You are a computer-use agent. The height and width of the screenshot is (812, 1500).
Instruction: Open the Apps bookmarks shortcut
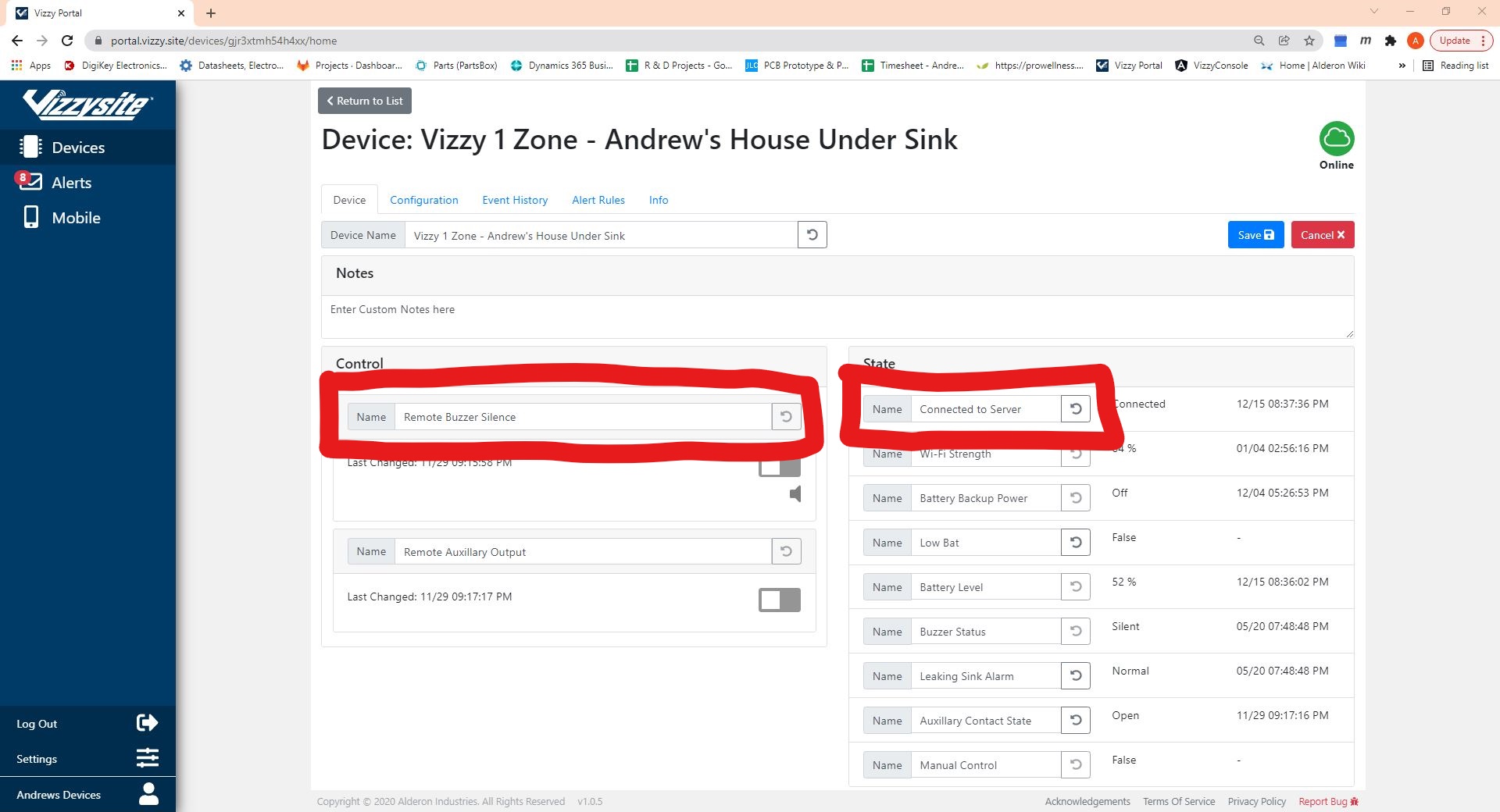(31, 66)
